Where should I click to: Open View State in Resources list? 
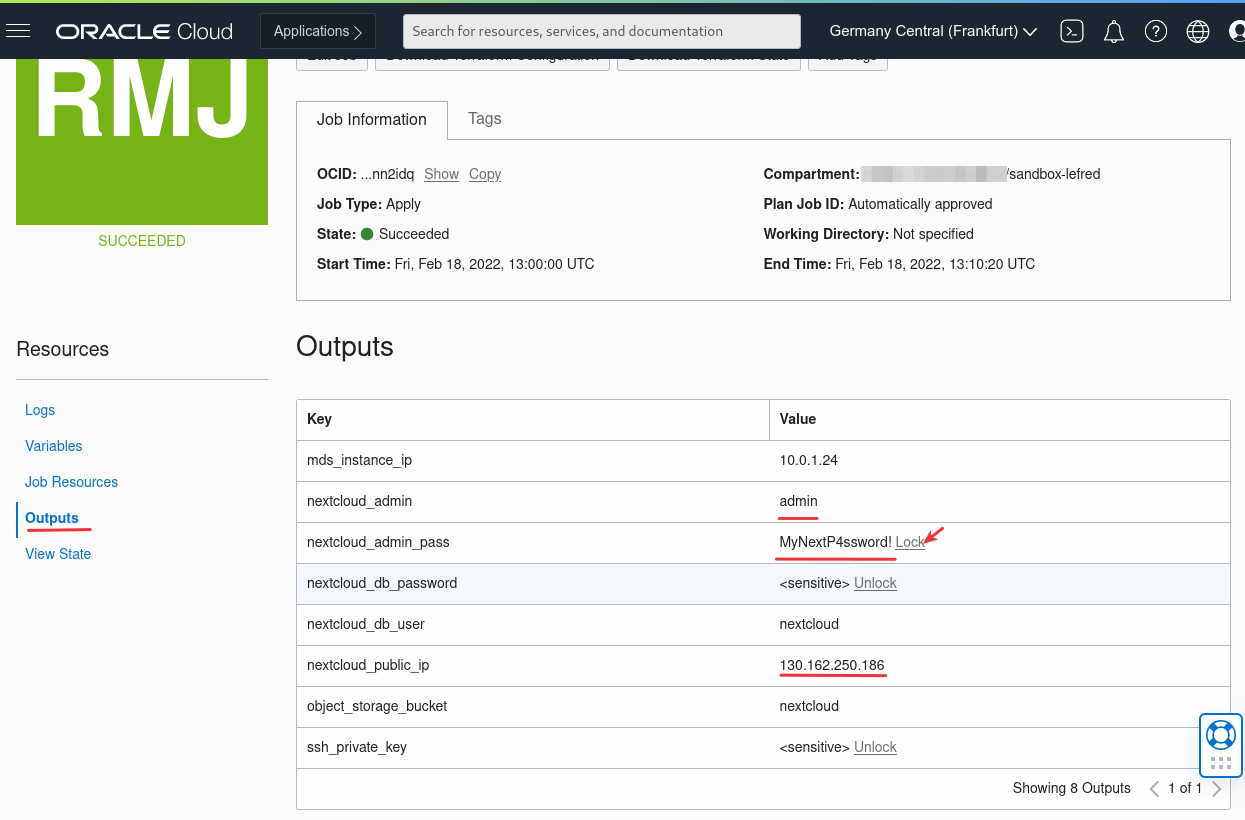58,554
